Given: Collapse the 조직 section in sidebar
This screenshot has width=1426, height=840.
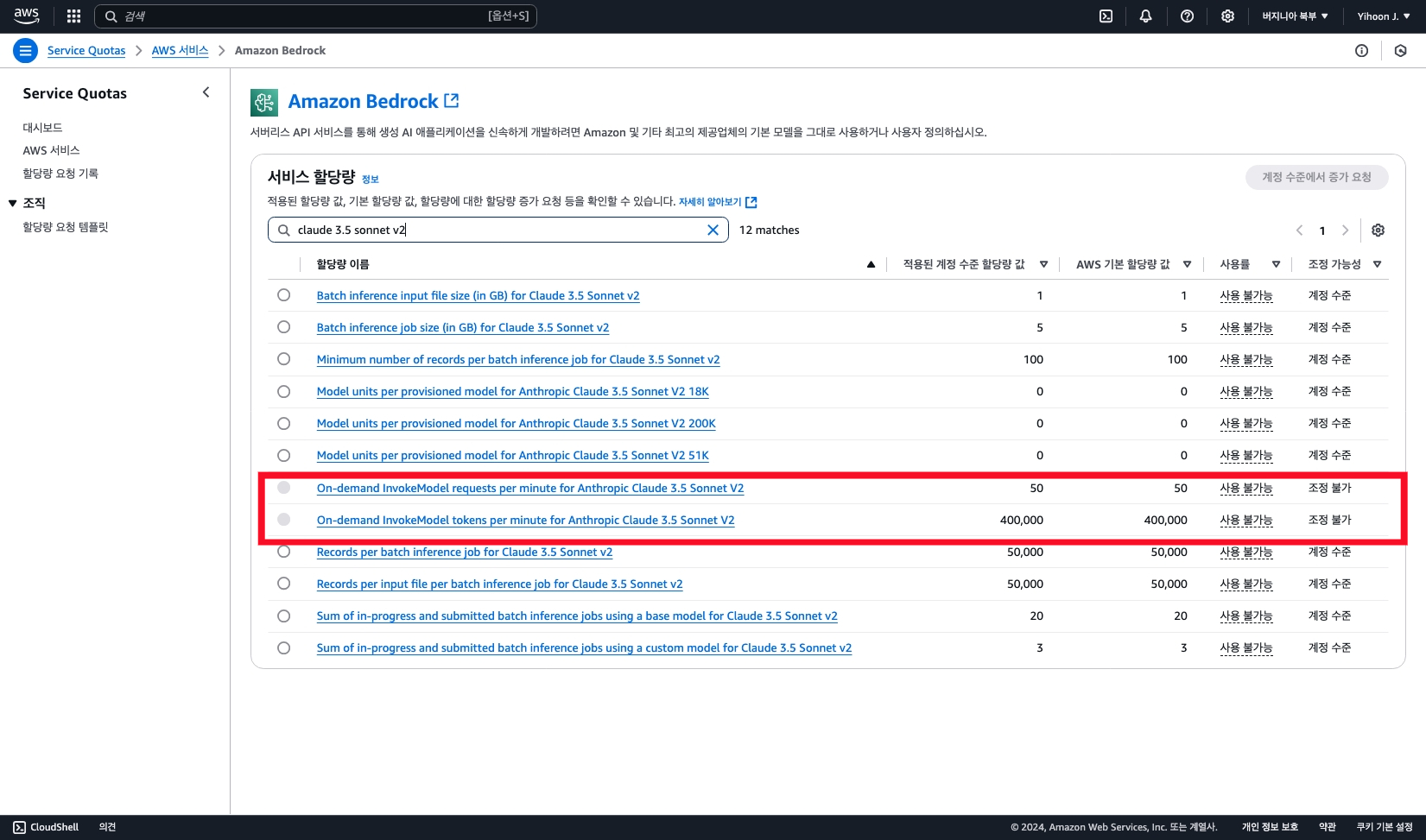Looking at the screenshot, I should (x=12, y=203).
